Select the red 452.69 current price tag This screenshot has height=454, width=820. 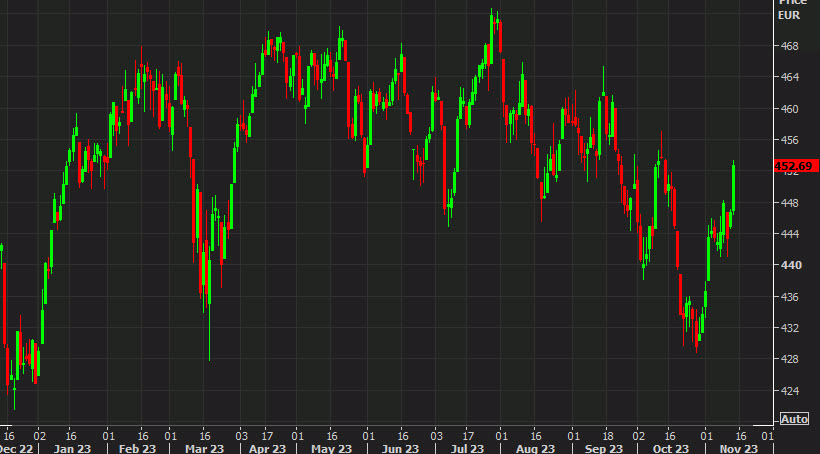point(795,166)
